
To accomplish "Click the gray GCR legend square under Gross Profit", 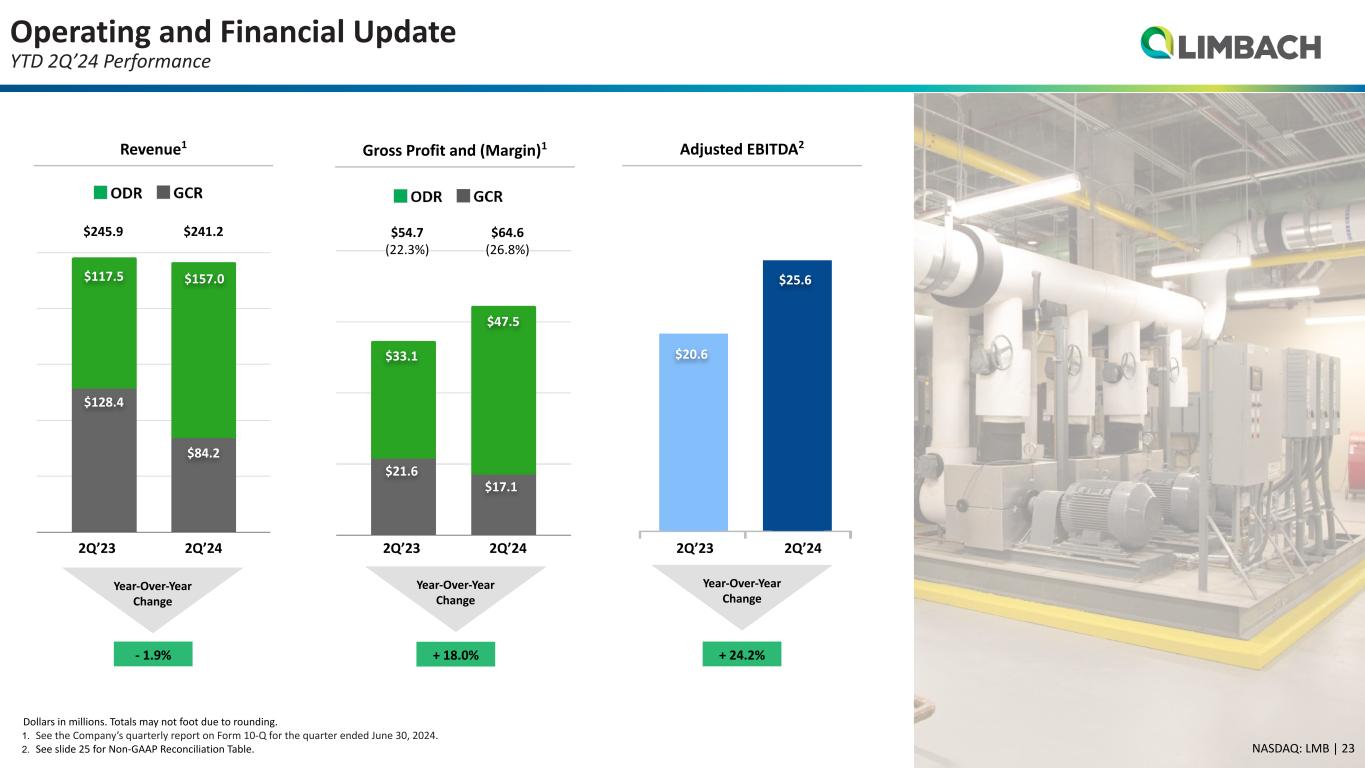I will pos(463,196).
